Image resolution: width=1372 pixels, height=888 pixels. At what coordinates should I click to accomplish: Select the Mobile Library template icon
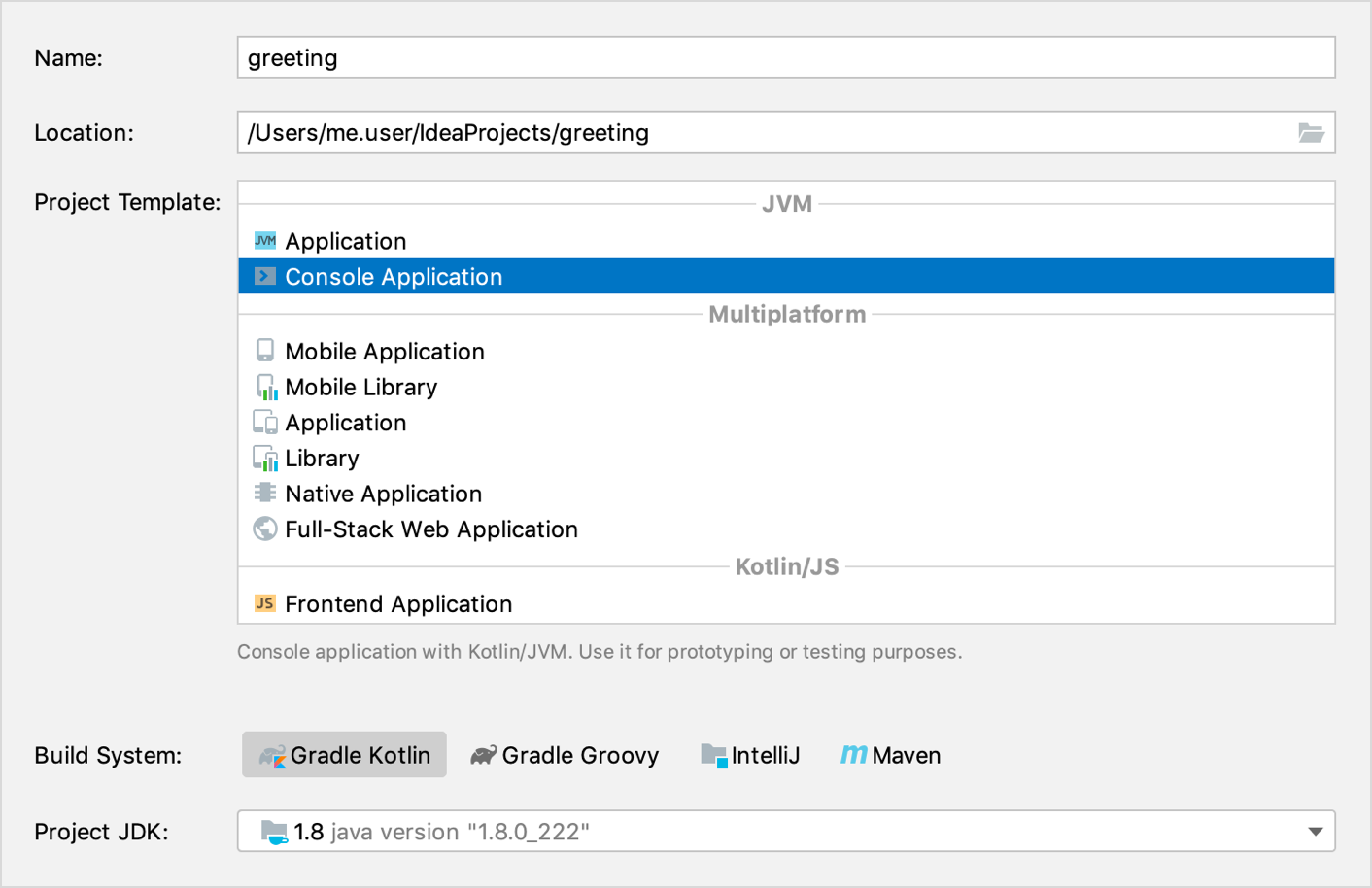(263, 387)
